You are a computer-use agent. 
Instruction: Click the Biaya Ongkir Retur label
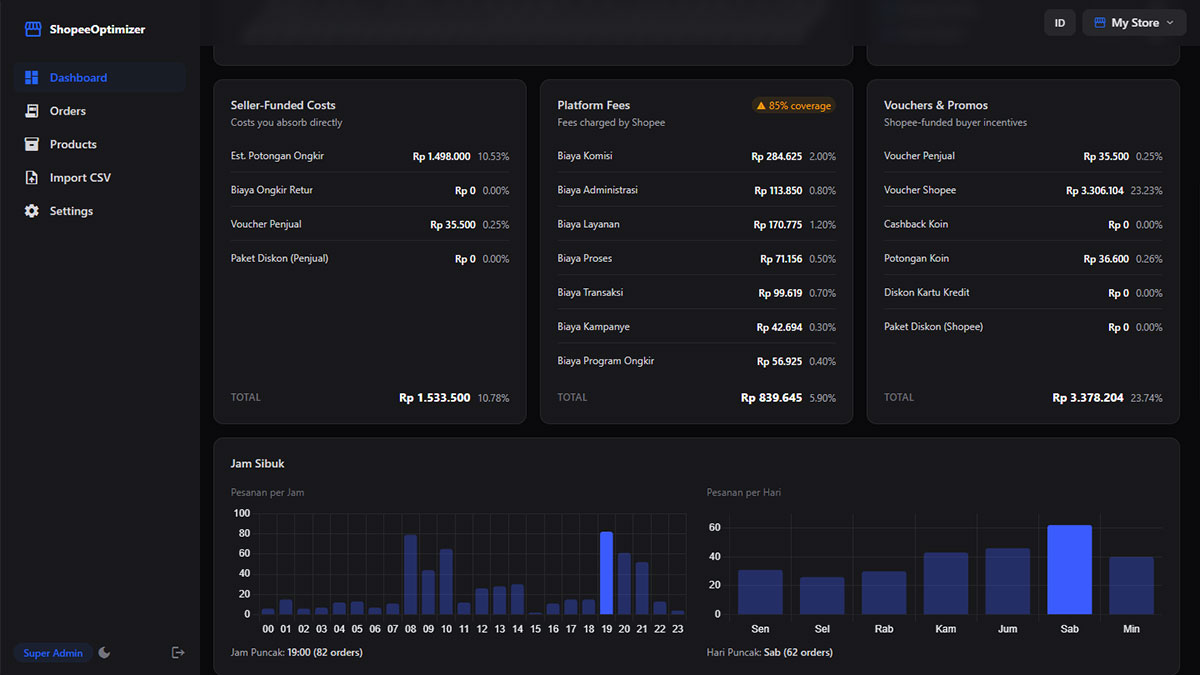pyautogui.click(x=272, y=190)
